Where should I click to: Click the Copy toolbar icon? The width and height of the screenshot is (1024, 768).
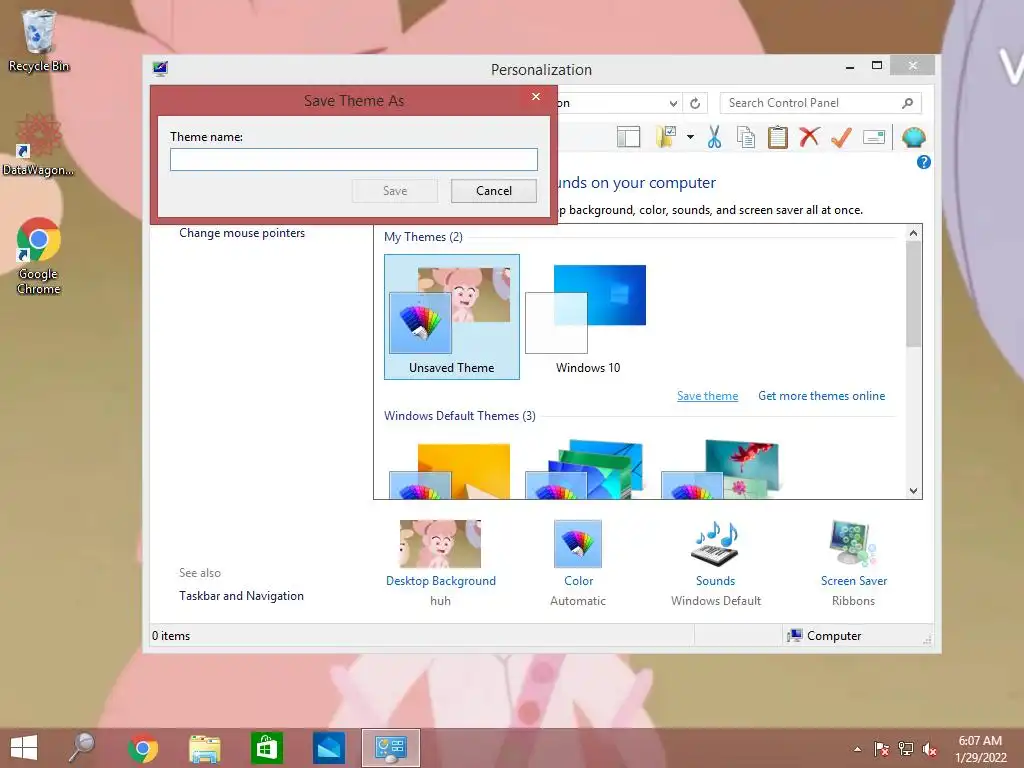[746, 137]
